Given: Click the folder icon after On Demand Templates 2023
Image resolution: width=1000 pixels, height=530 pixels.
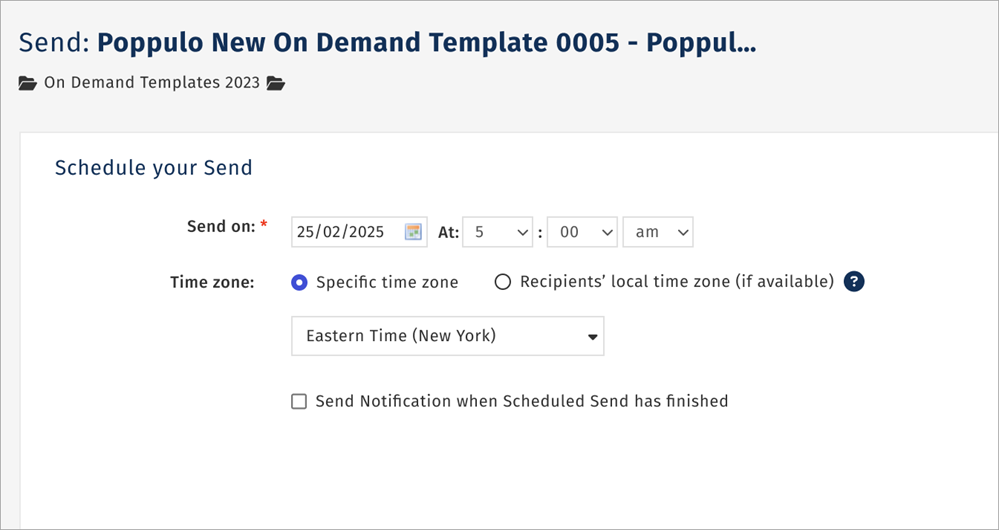Looking at the screenshot, I should click(276, 83).
